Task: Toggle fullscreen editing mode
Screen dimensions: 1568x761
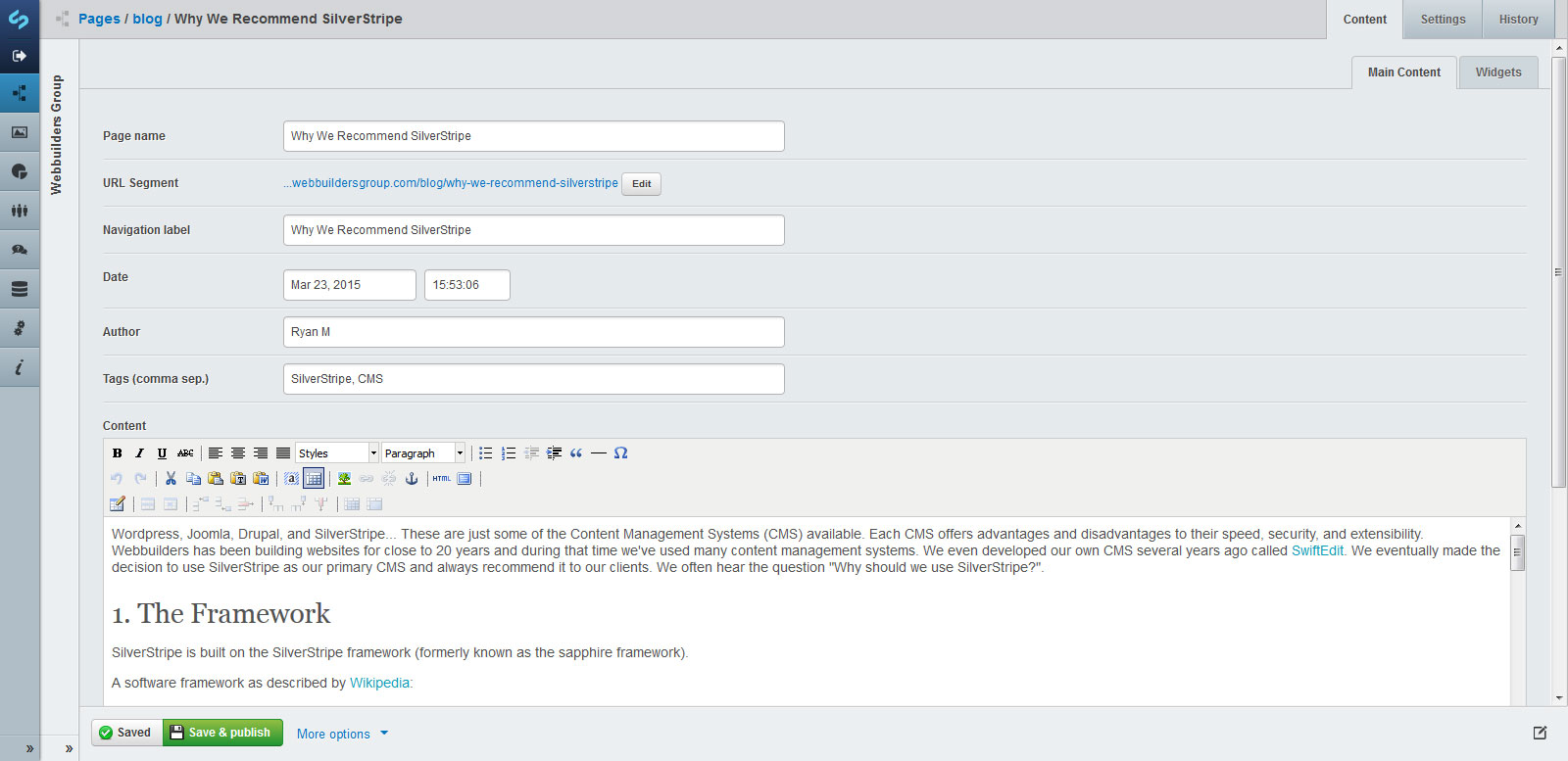Action: [465, 478]
